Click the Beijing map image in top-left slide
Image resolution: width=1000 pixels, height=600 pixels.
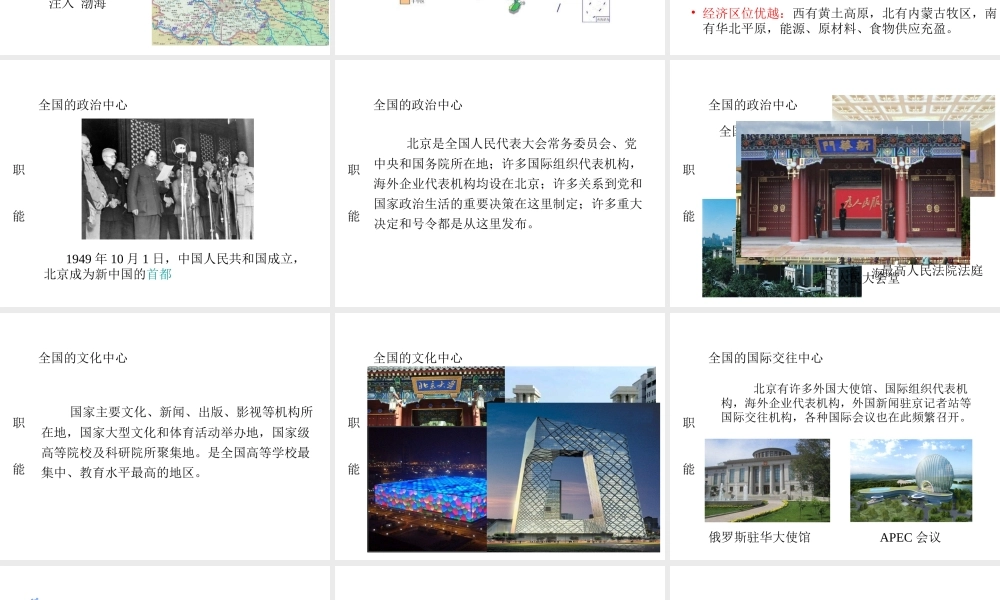pyautogui.click(x=240, y=22)
